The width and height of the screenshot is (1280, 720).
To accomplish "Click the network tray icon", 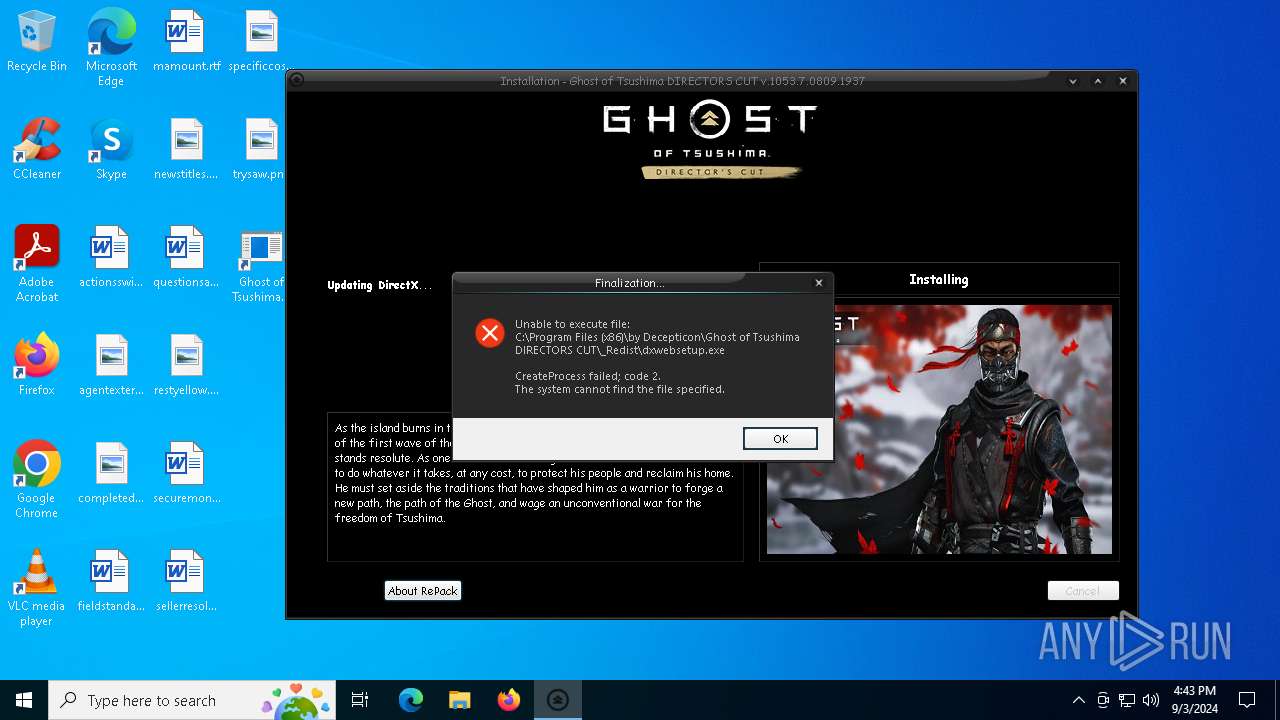I will coord(1127,700).
